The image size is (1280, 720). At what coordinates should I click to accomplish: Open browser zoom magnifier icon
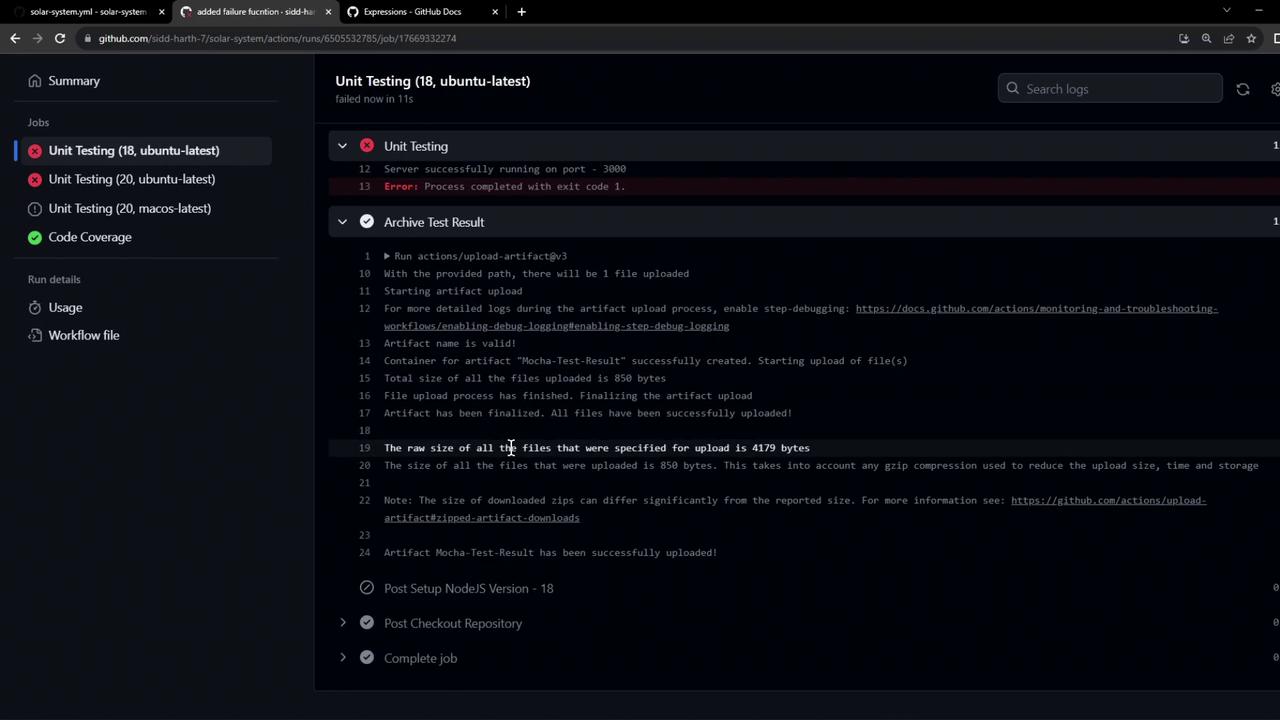(x=1206, y=38)
